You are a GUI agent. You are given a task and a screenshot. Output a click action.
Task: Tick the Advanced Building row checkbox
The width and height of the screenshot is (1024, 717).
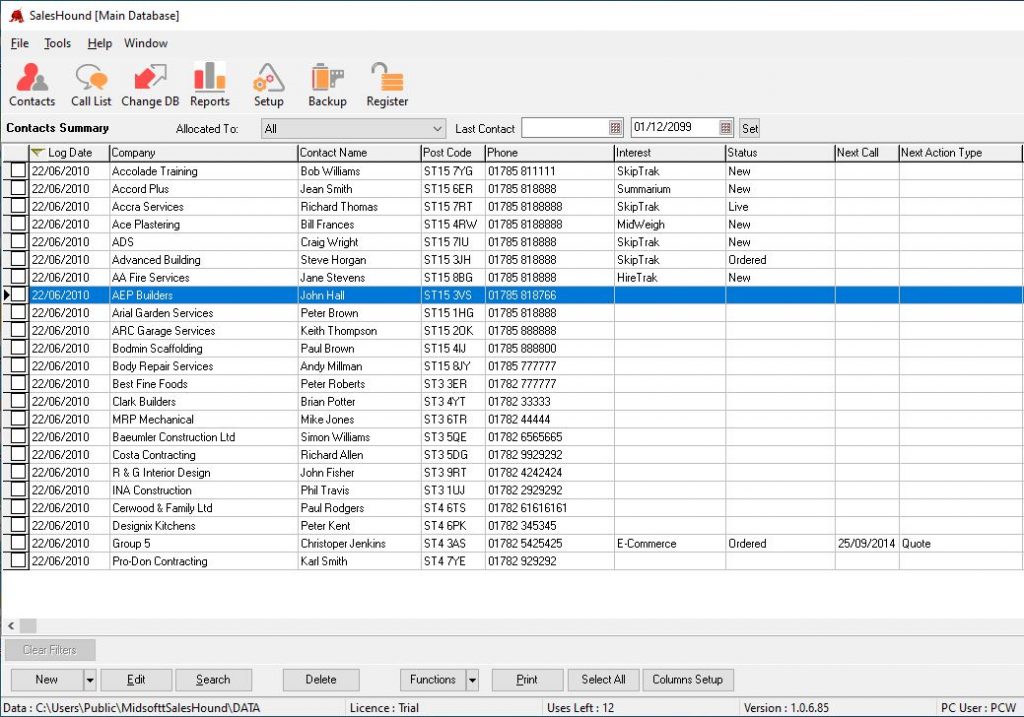(x=18, y=259)
